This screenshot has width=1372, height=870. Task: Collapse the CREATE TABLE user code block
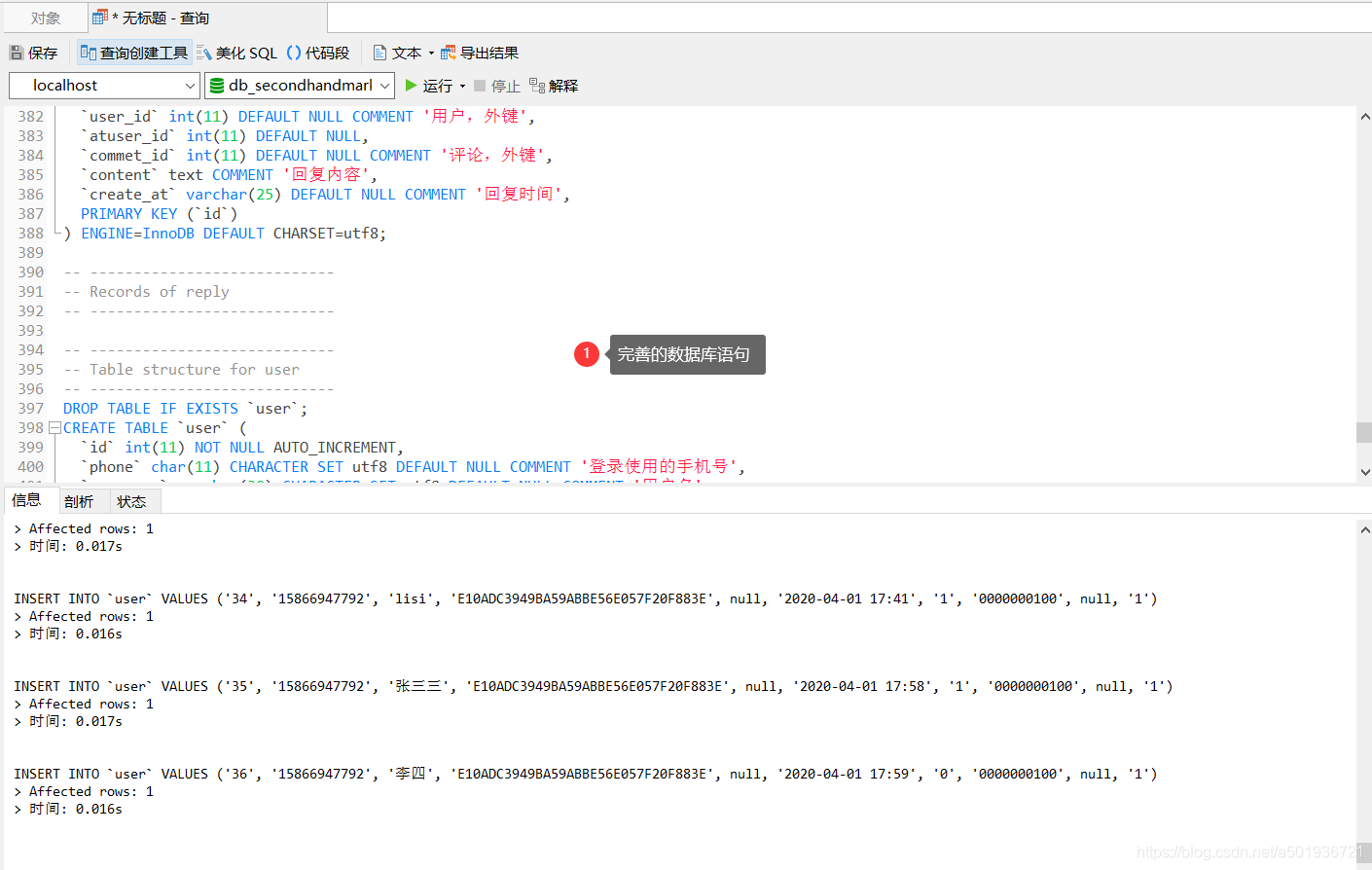click(x=55, y=428)
